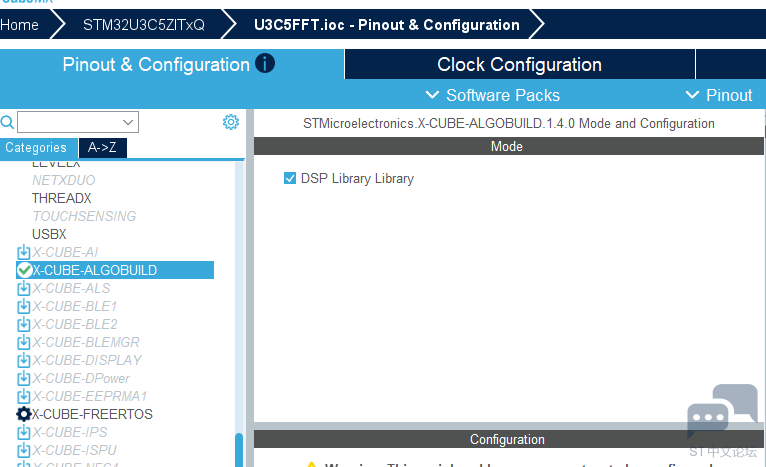Click the download icon beside X-CUBE-BLE1
The width and height of the screenshot is (766, 467).
coord(23,306)
